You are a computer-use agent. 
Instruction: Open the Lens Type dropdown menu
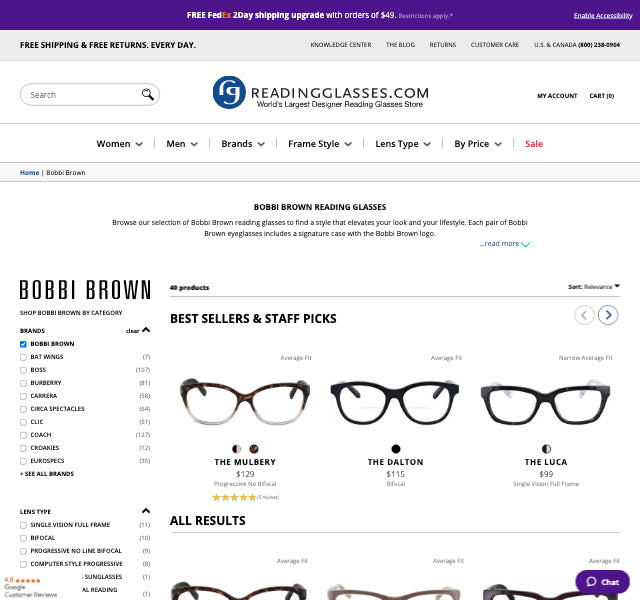(403, 144)
